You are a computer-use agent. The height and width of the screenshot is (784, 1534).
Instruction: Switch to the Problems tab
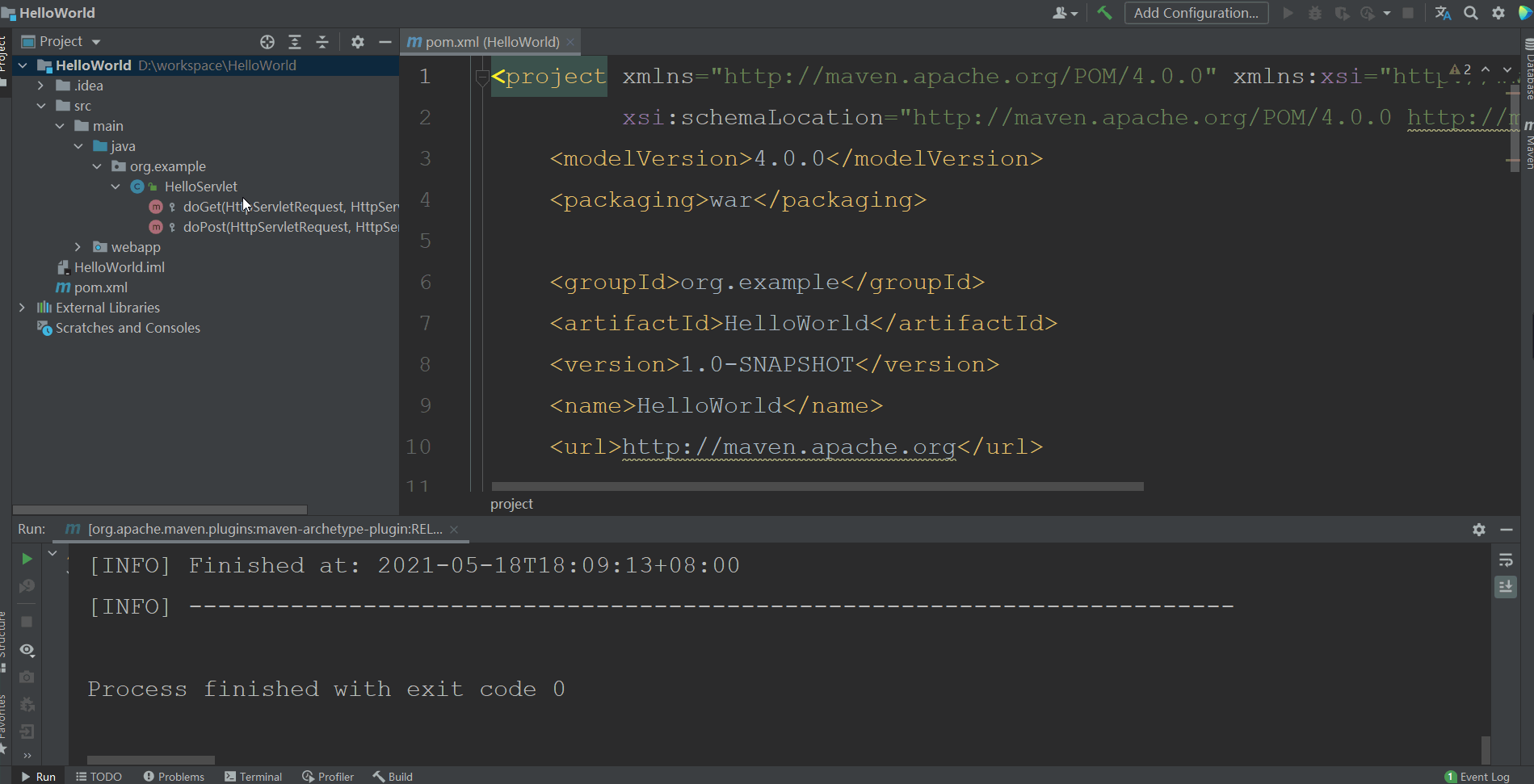(174, 776)
